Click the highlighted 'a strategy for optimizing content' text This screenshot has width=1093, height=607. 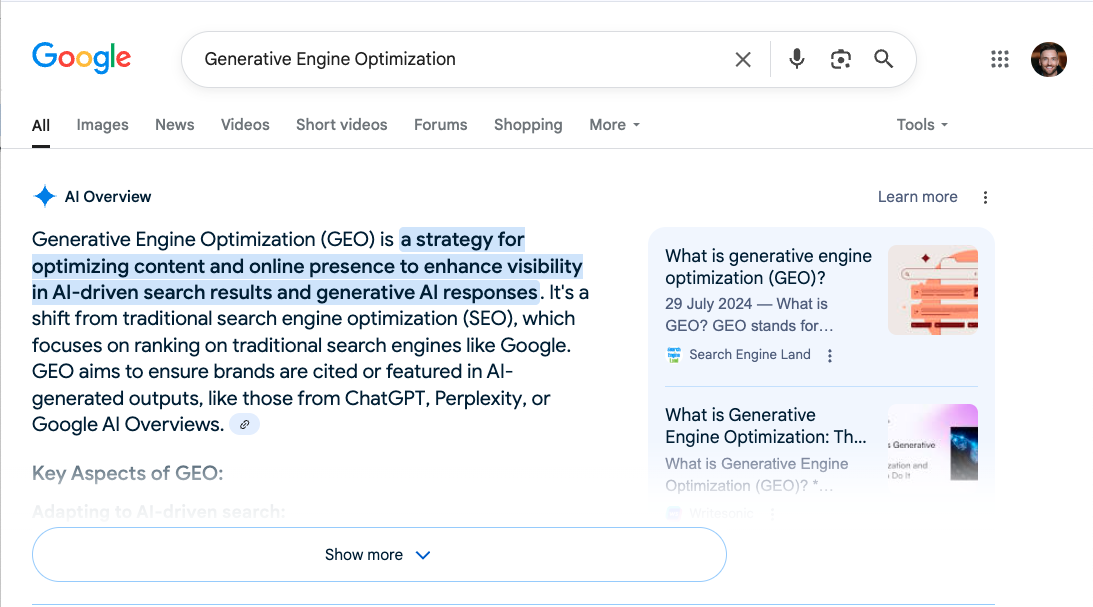(307, 266)
